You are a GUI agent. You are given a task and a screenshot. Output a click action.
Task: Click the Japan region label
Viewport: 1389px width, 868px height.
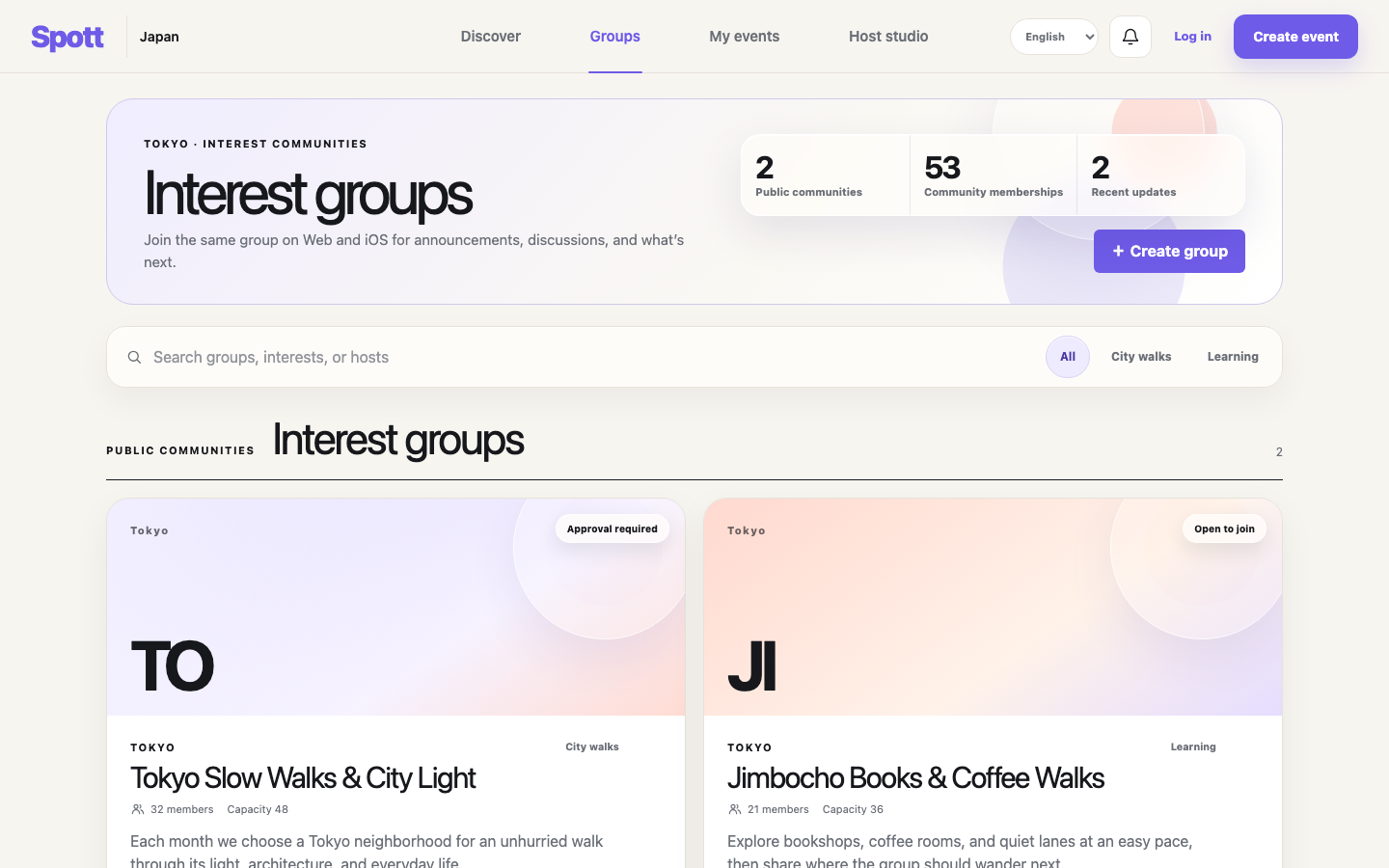pyautogui.click(x=159, y=37)
